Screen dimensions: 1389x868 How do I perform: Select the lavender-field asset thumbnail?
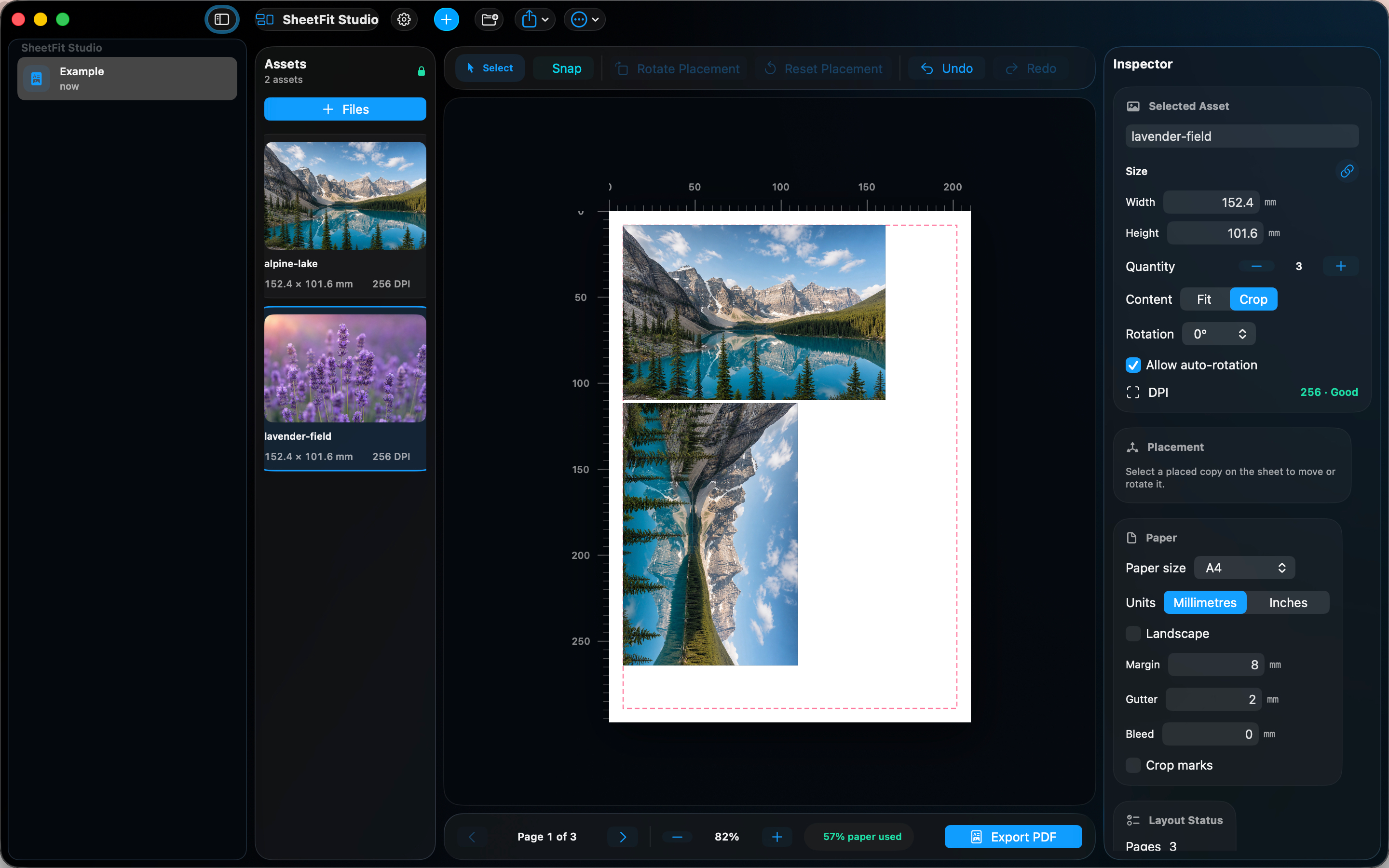345,368
